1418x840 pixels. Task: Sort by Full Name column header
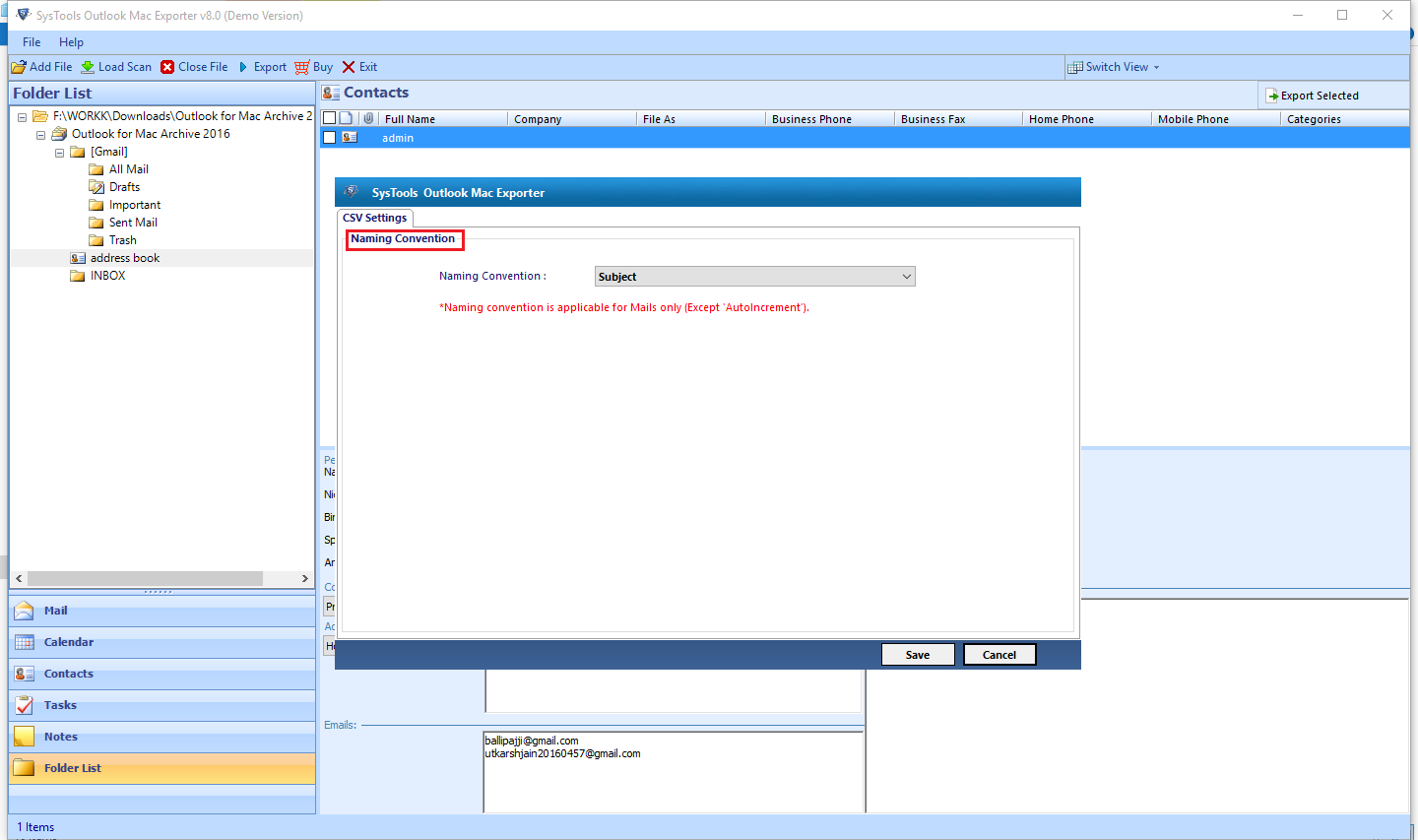coord(443,119)
